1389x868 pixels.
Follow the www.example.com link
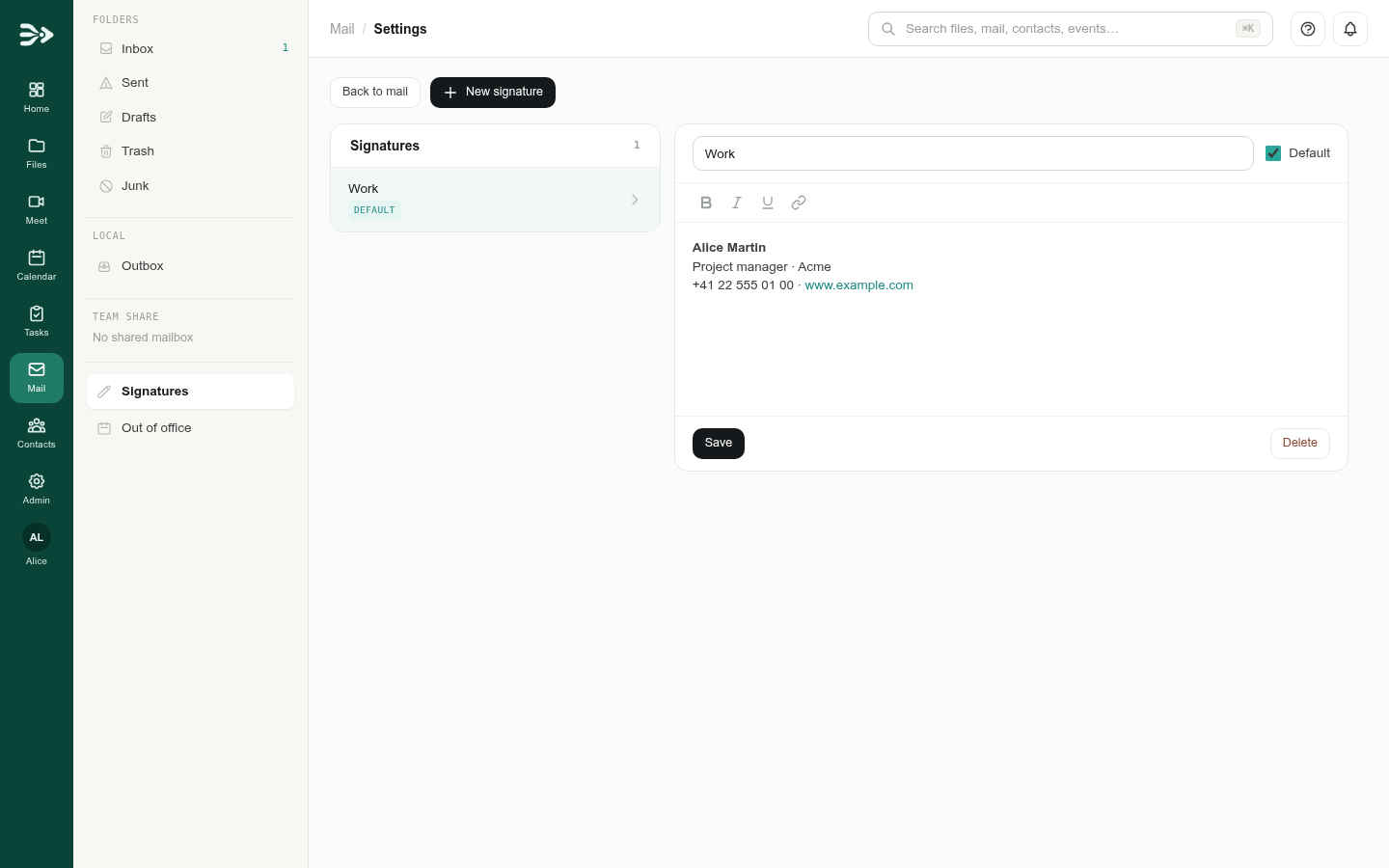click(x=858, y=285)
